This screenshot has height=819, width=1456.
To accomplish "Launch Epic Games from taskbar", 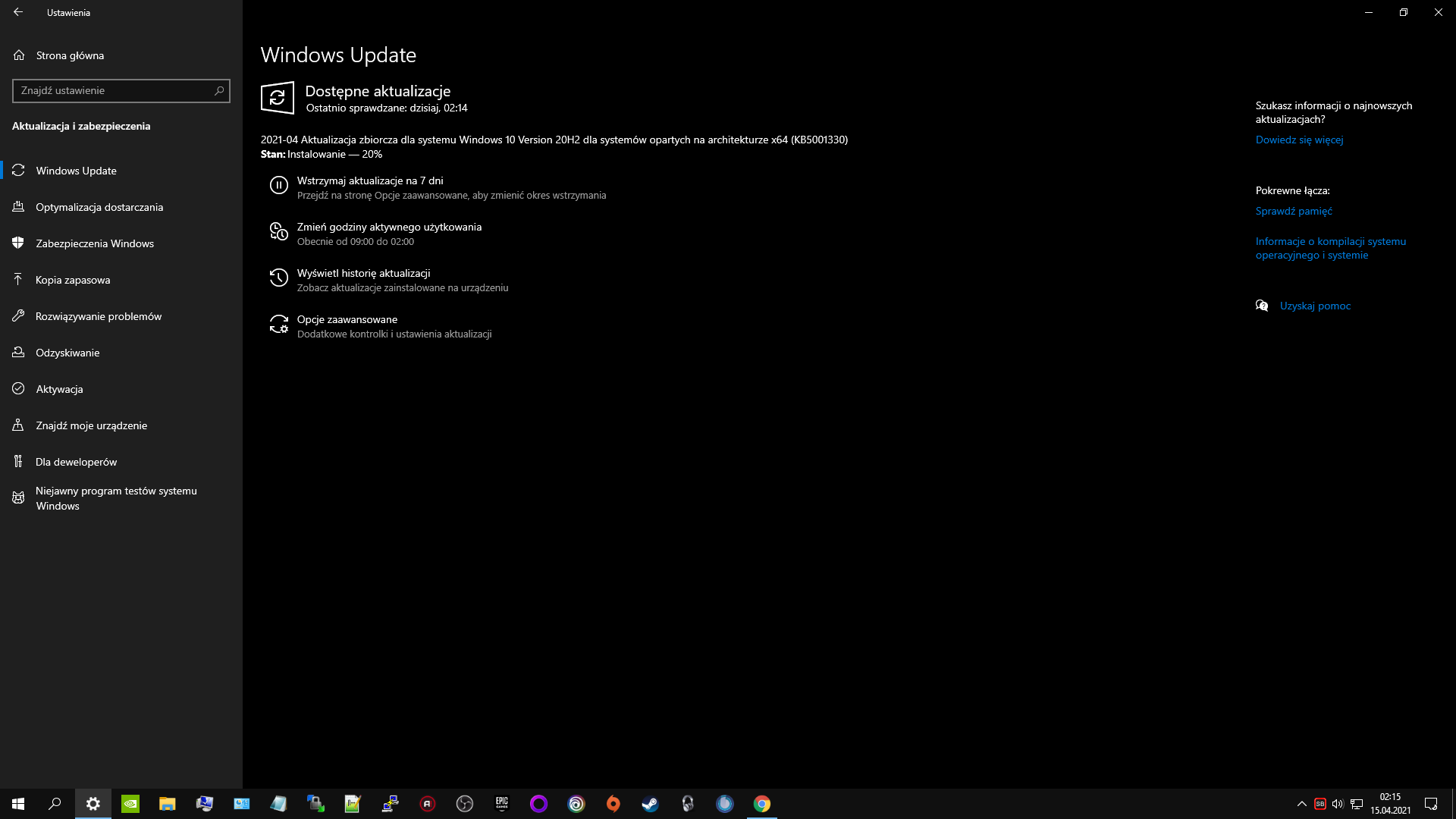I will pyautogui.click(x=501, y=804).
